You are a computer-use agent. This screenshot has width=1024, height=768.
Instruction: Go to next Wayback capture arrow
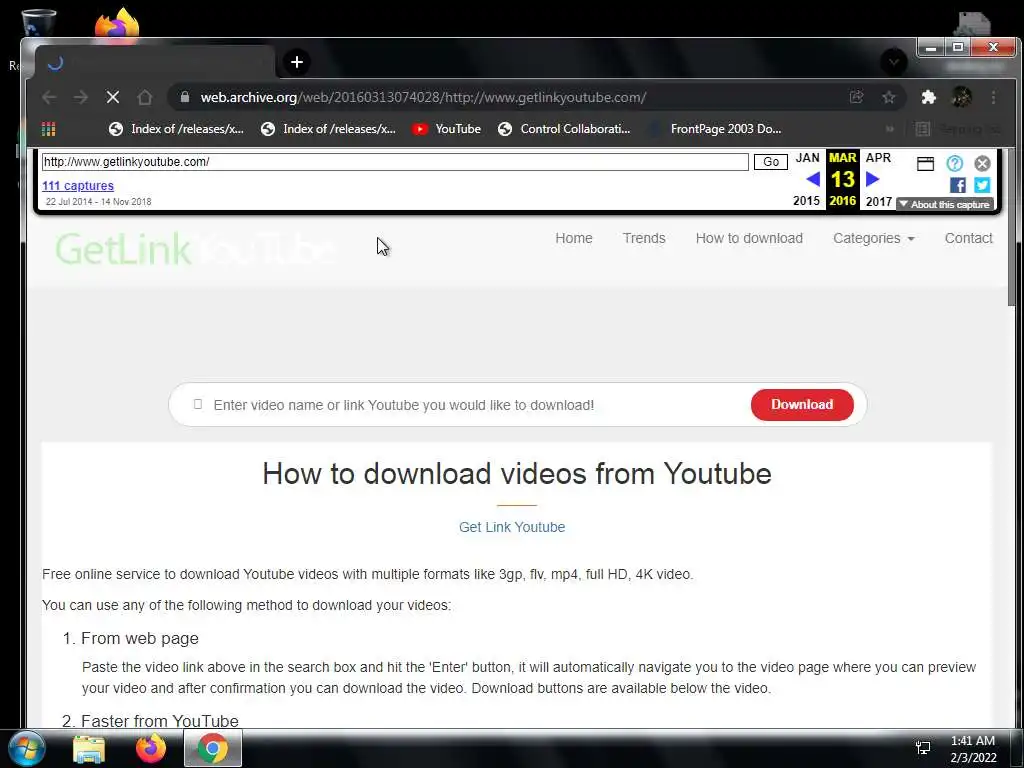[872, 179]
